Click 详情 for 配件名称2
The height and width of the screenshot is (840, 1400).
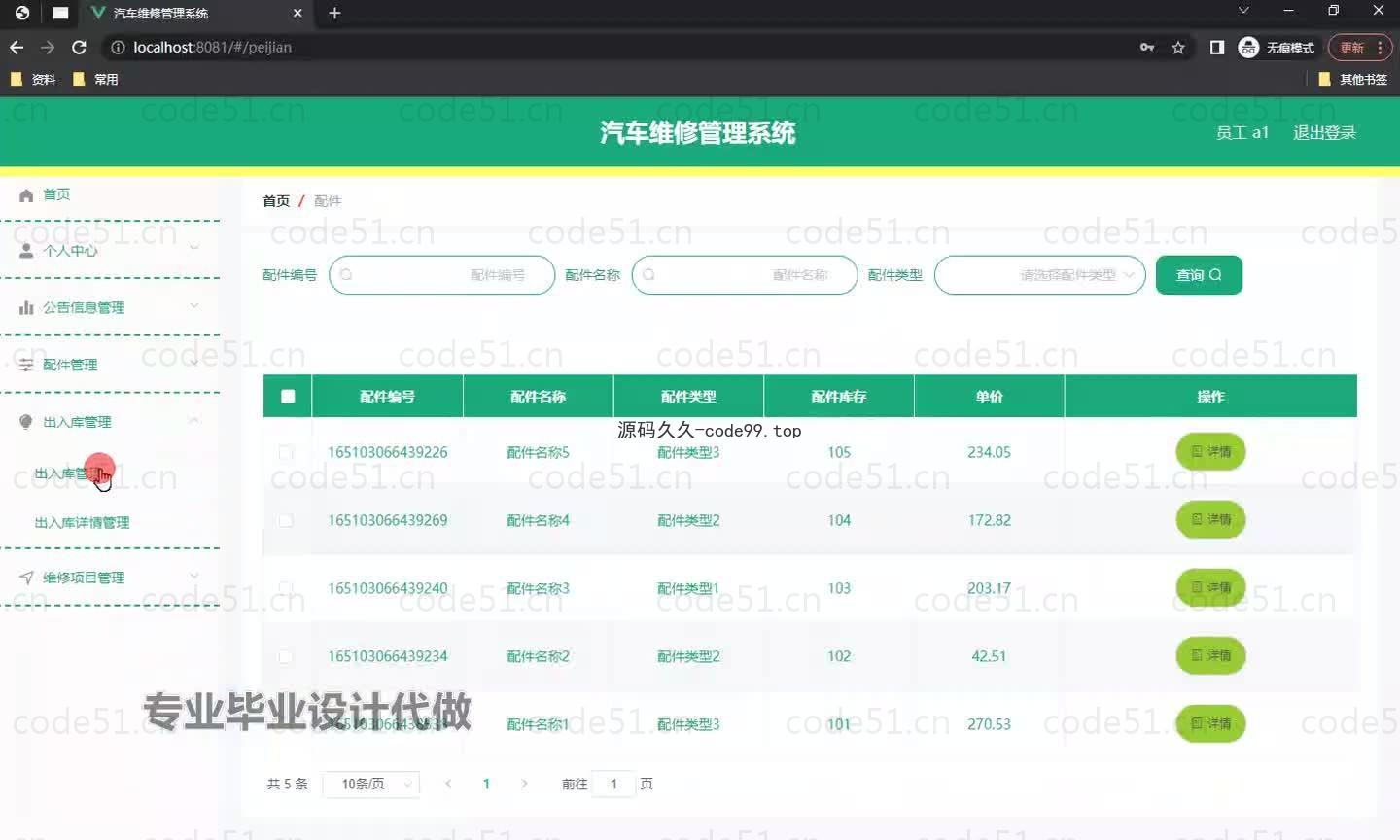coord(1210,655)
